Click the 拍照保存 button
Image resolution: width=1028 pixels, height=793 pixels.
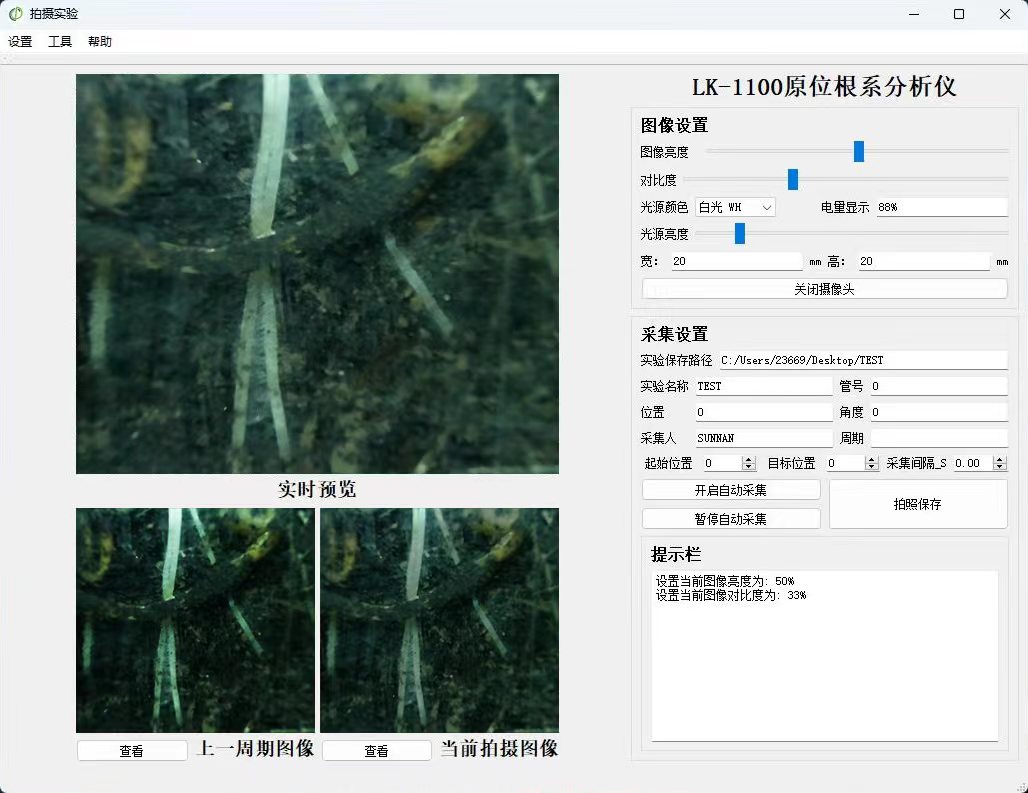[917, 504]
